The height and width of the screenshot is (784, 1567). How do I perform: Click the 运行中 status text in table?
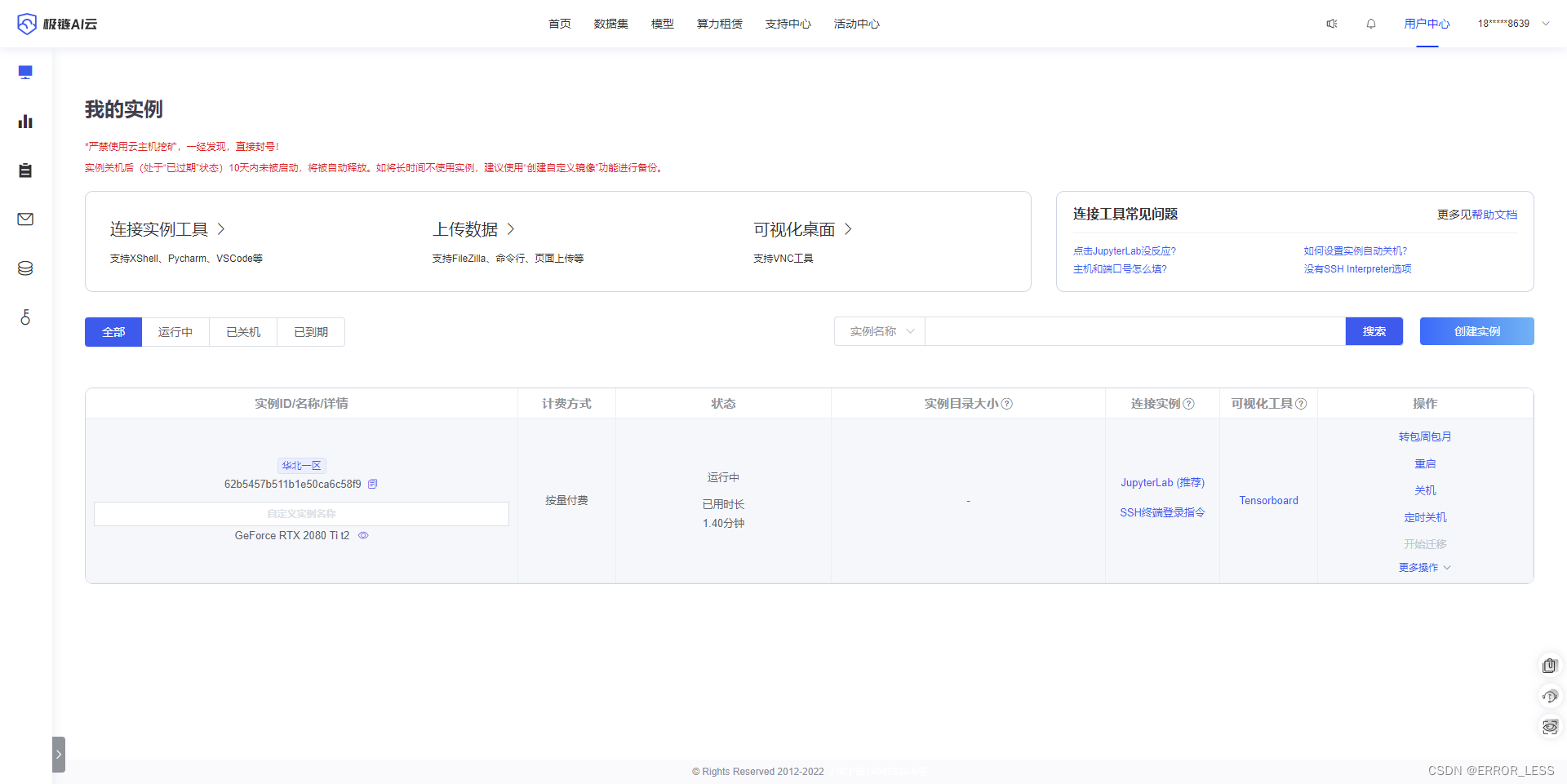click(723, 477)
